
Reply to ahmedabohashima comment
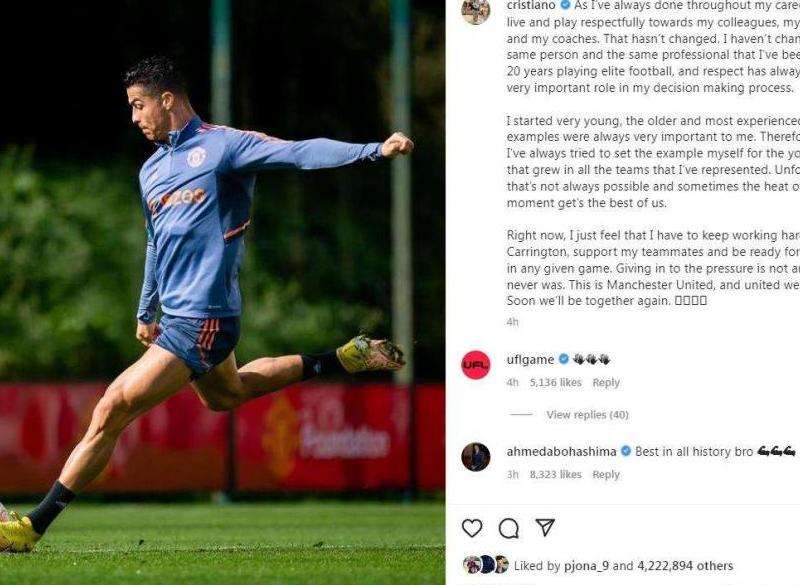pos(606,474)
